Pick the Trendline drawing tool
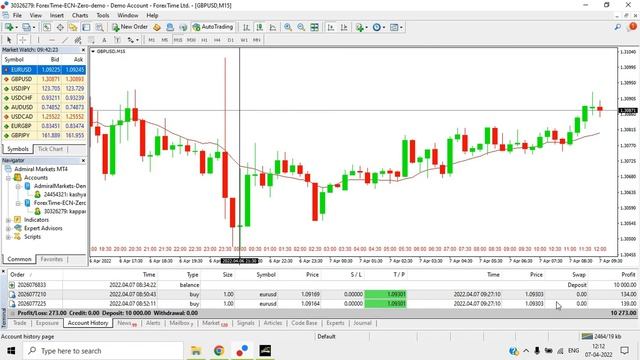Viewport: 640px width, 360px height. pos(65,40)
